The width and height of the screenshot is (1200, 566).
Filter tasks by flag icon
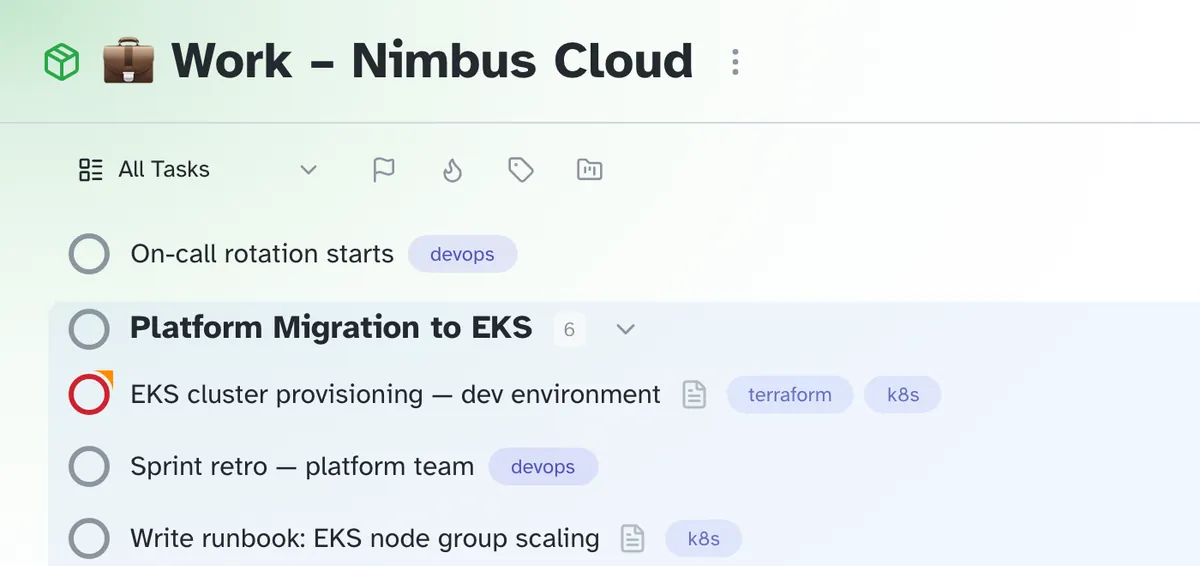click(x=384, y=170)
